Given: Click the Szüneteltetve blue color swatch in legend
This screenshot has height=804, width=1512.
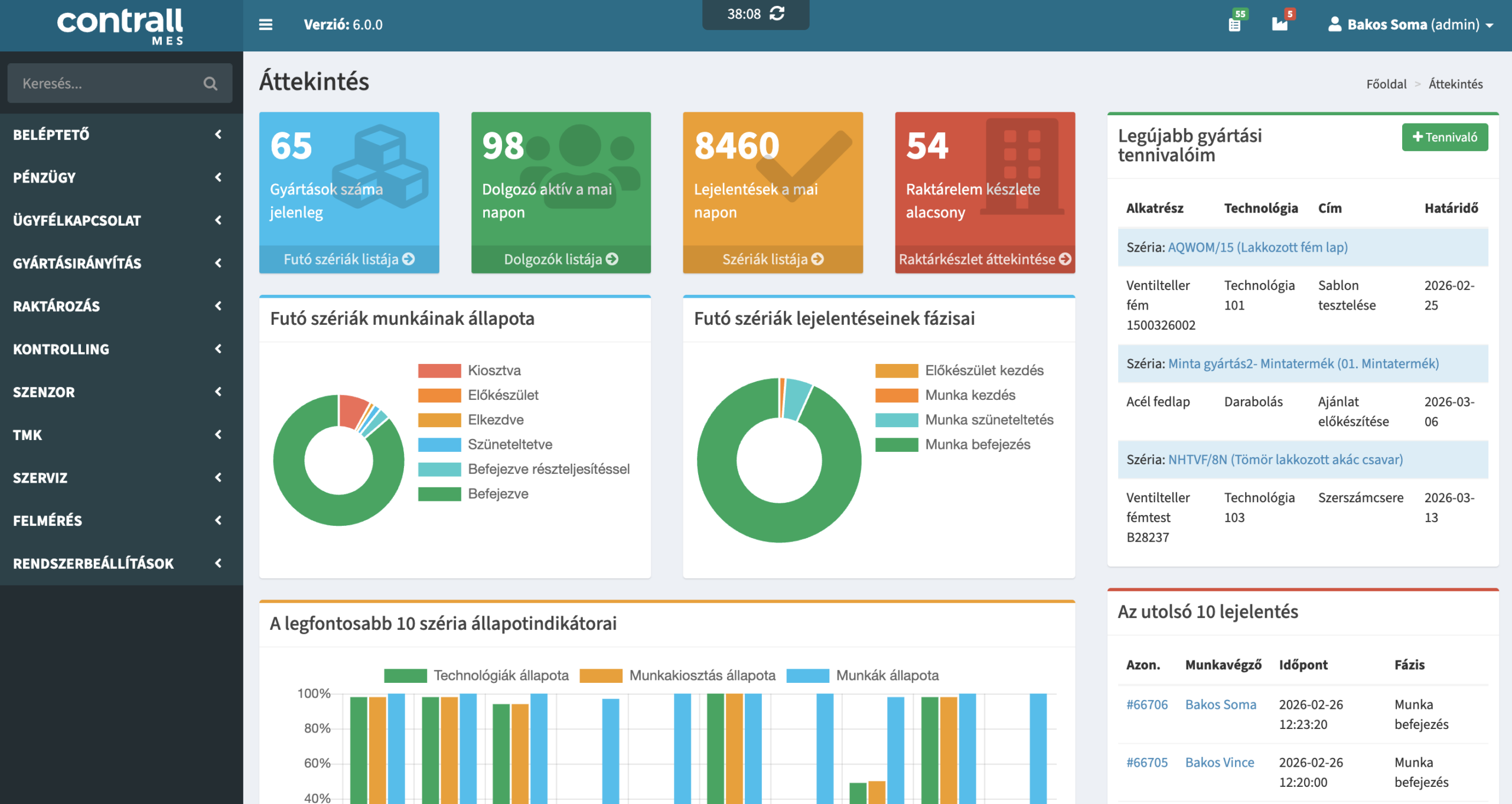Looking at the screenshot, I should coord(439,444).
